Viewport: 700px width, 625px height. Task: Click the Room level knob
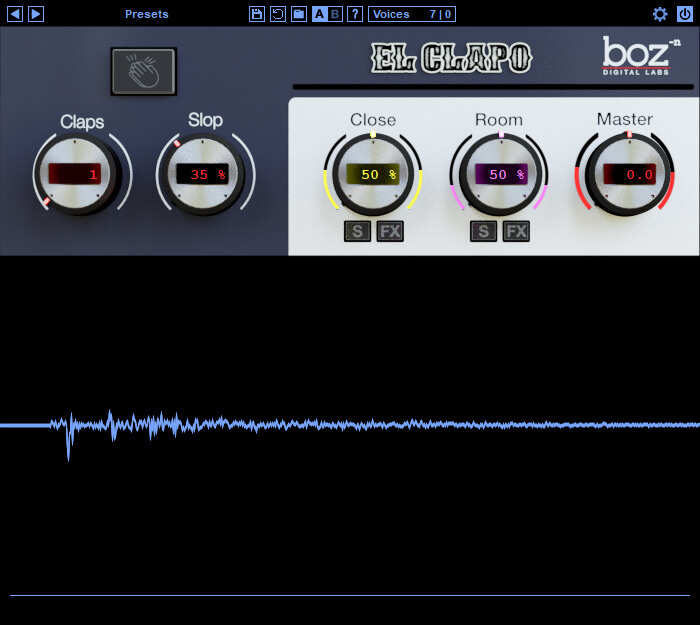(501, 175)
